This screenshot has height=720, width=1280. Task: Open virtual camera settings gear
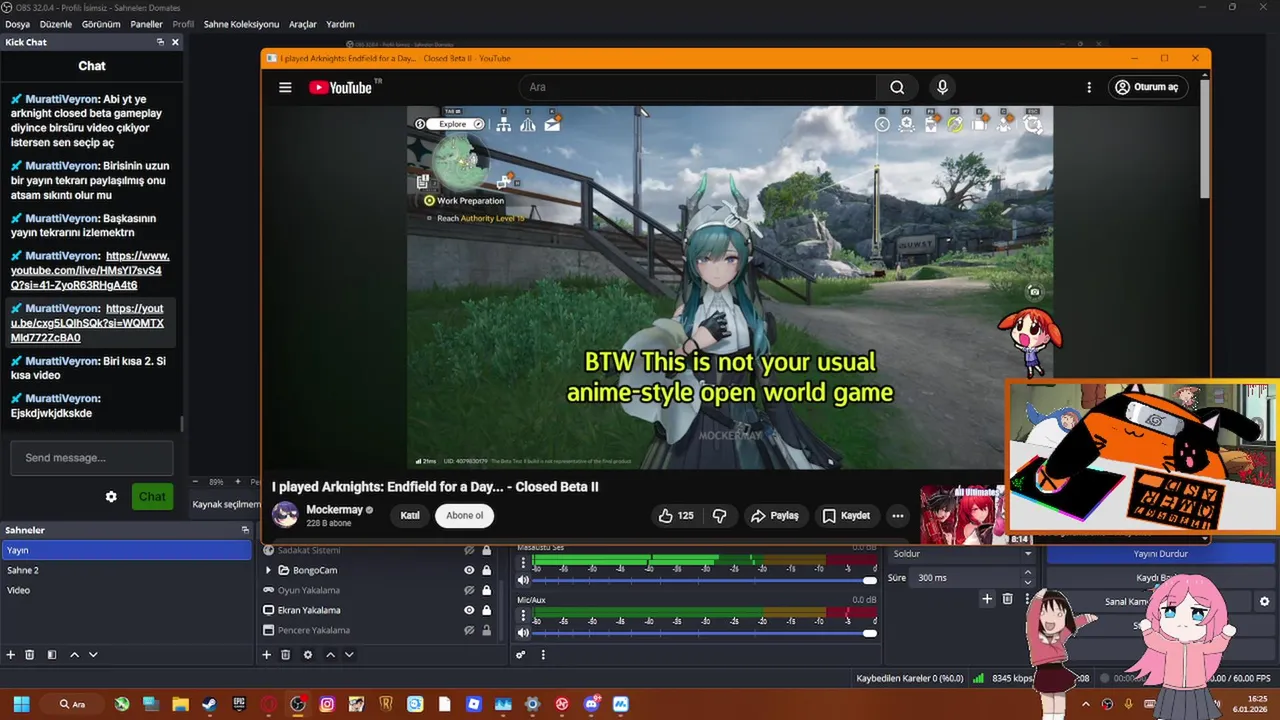[x=1264, y=602]
